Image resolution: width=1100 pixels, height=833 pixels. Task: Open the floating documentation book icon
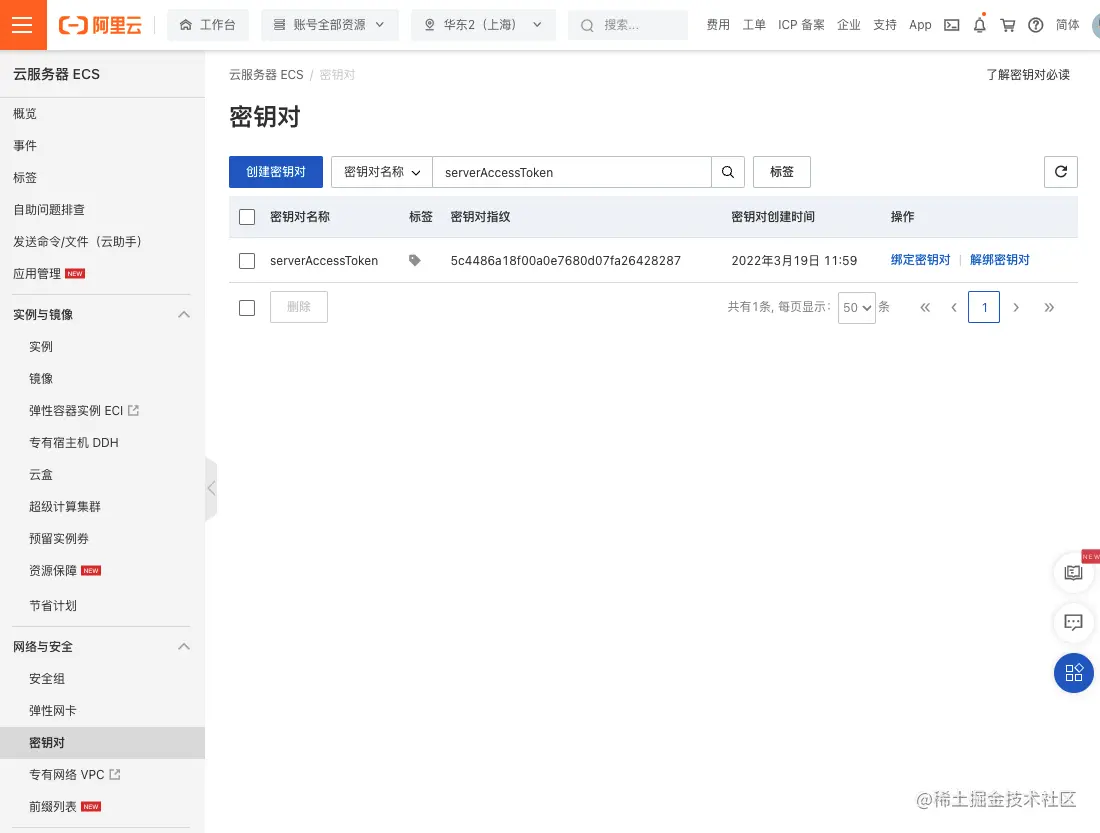pos(1073,573)
